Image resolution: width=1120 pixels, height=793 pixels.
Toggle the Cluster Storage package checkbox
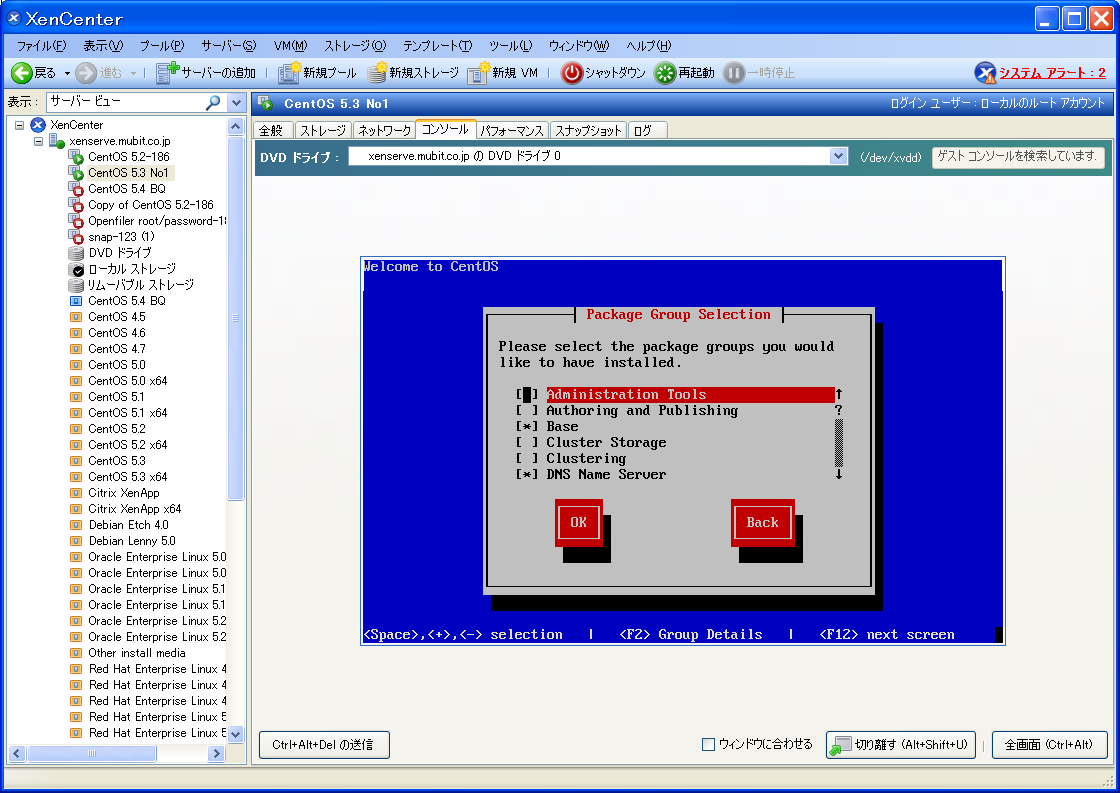(x=527, y=443)
